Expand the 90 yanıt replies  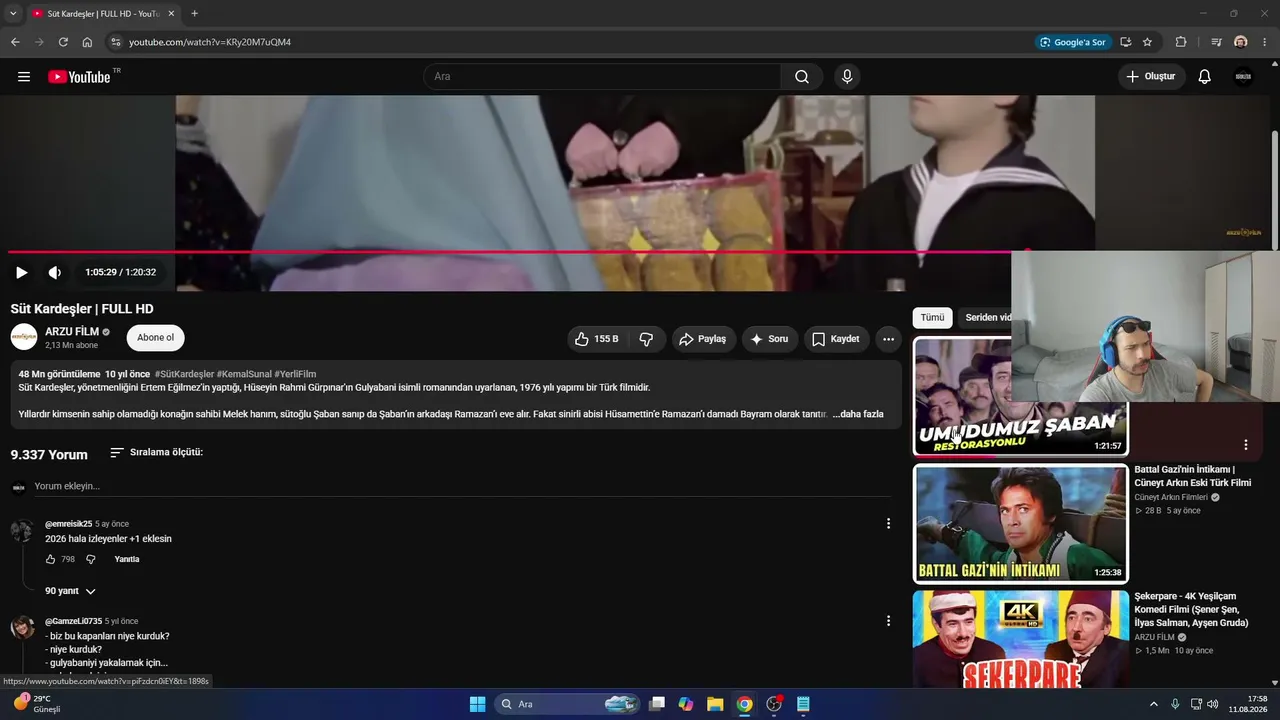pyautogui.click(x=70, y=591)
